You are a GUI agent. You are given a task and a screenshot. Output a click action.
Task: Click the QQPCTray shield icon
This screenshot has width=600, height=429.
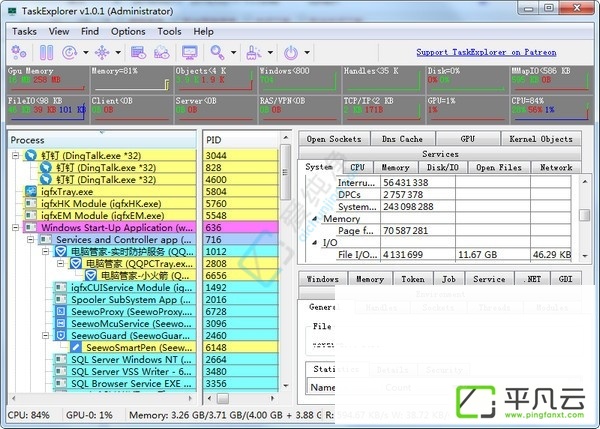click(x=76, y=263)
